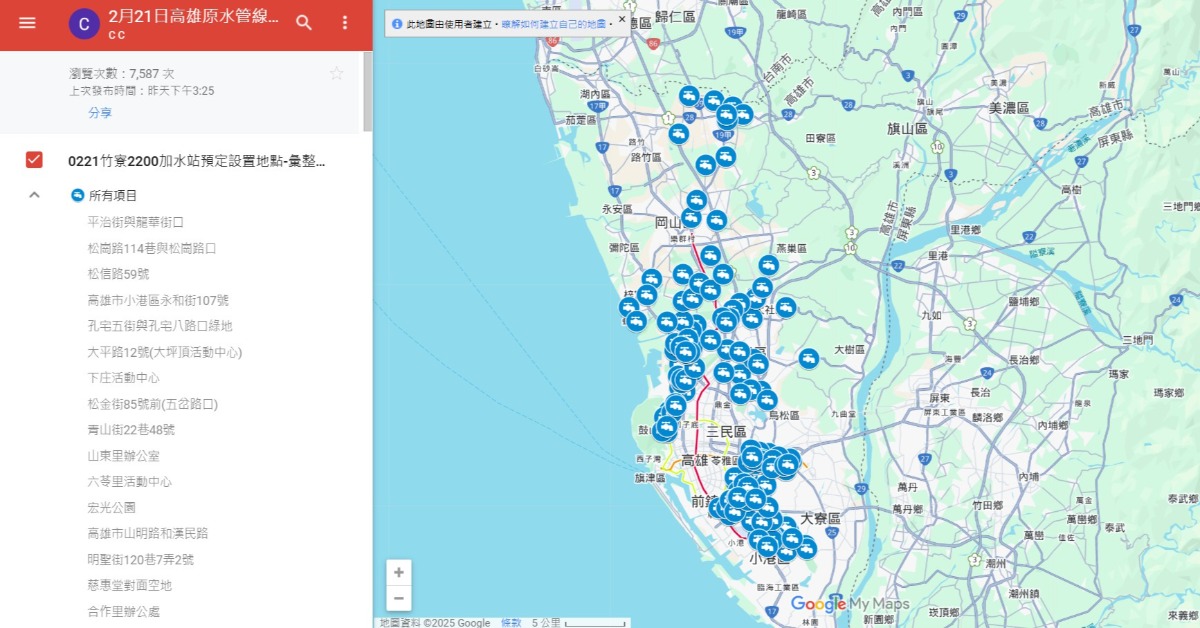Click the purple C profile avatar
This screenshot has width=1200, height=628.
(x=84, y=24)
